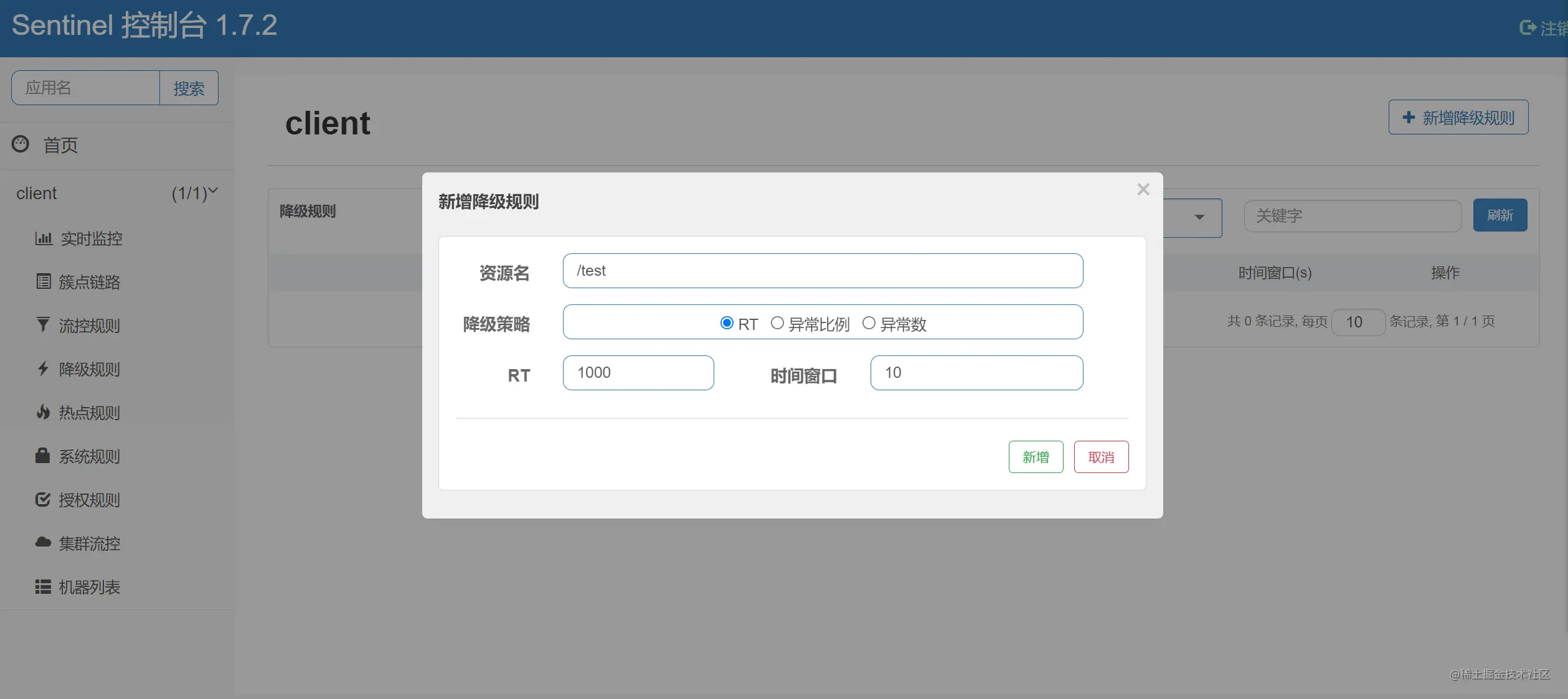Select the 异常比例 radio button

[x=777, y=323]
